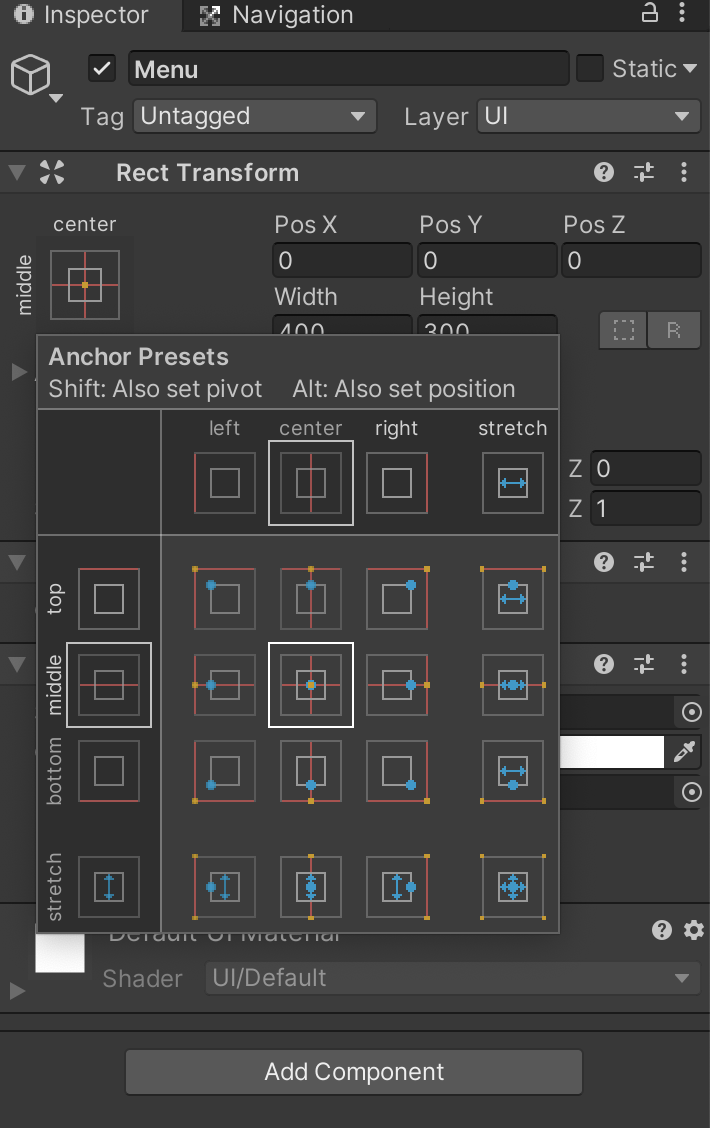Image resolution: width=710 pixels, height=1128 pixels.
Task: Toggle Raw edit mode R button
Action: point(674,330)
